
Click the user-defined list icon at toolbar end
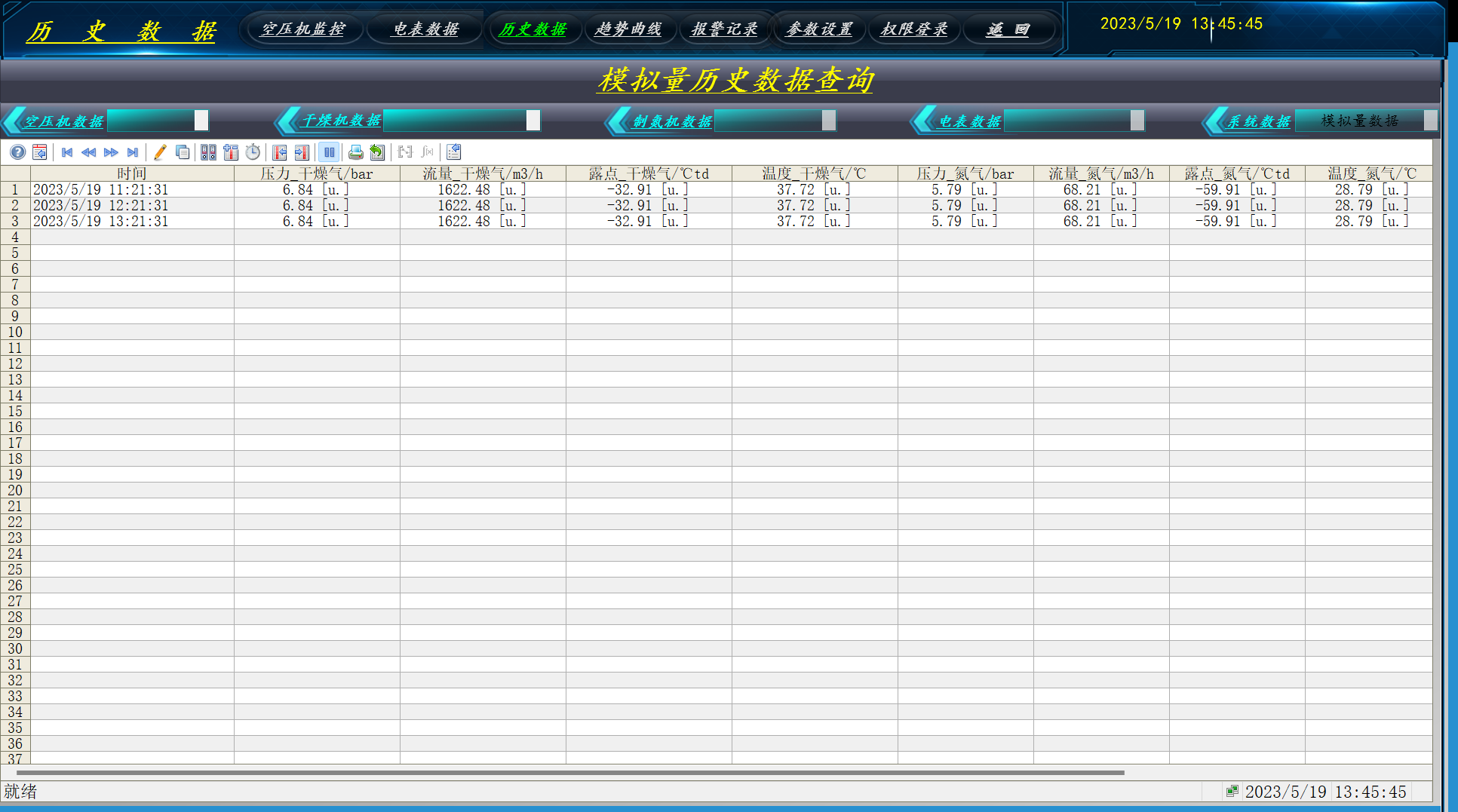coord(453,152)
